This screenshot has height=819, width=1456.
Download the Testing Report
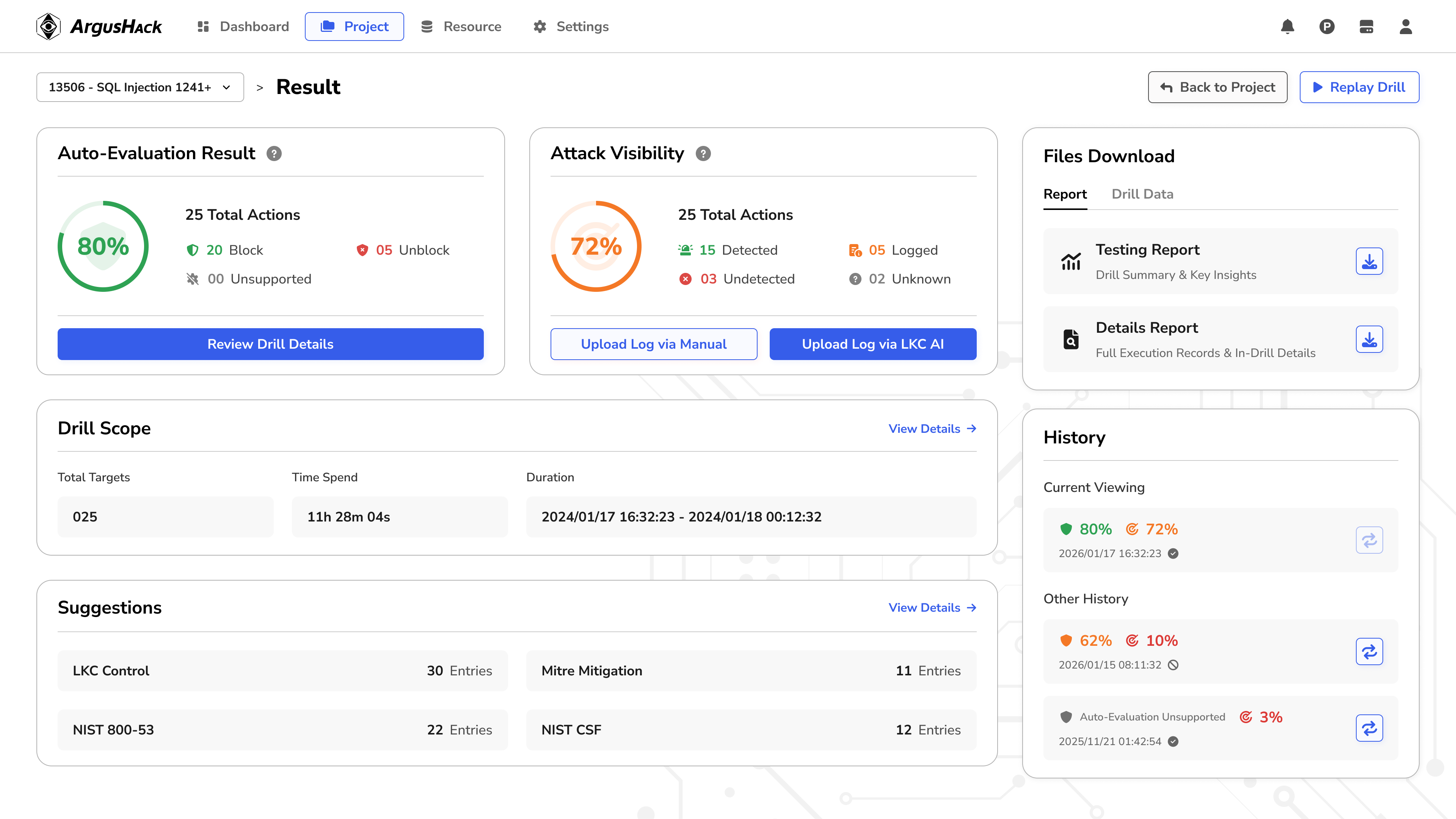(1369, 261)
